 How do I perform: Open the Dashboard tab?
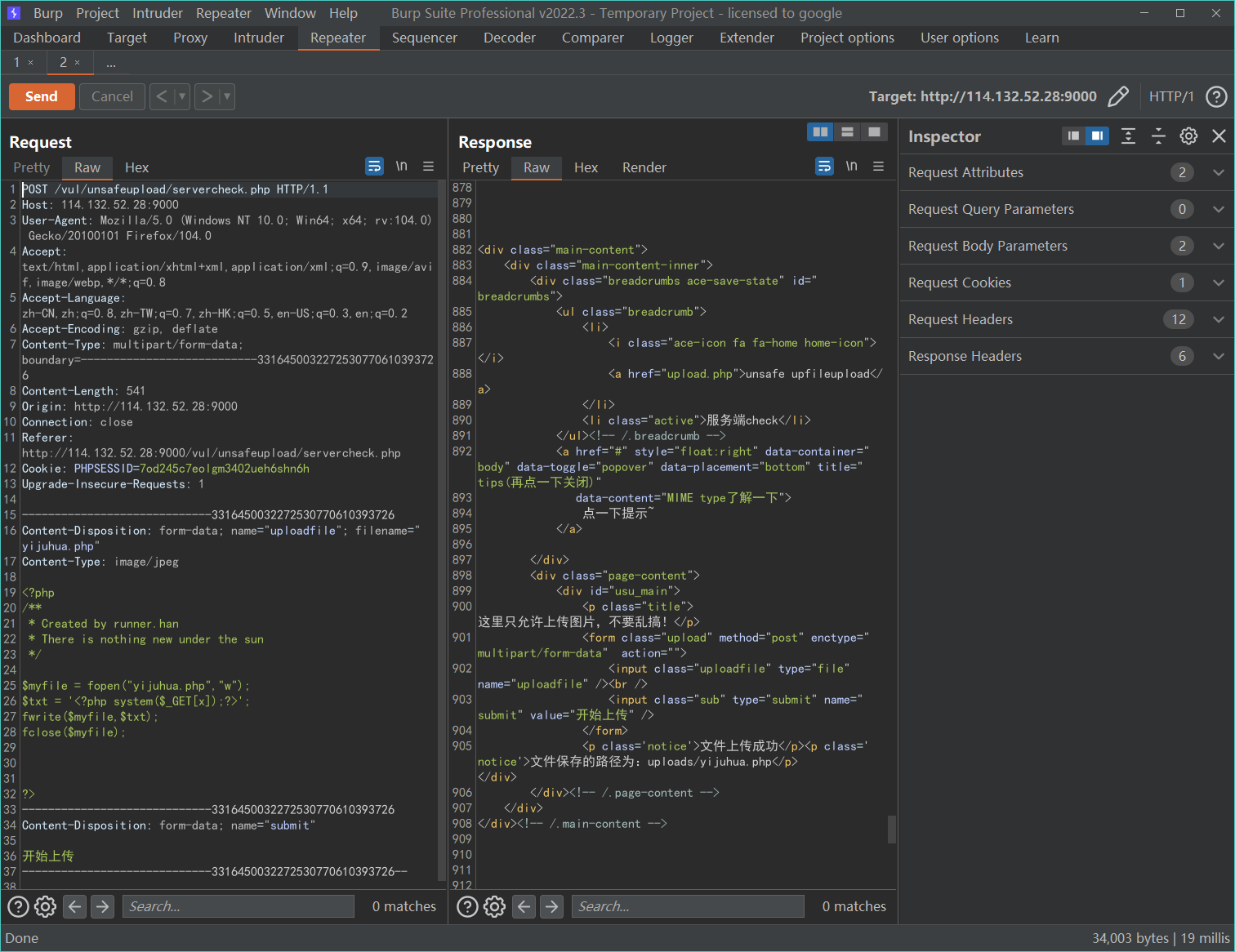[x=47, y=38]
